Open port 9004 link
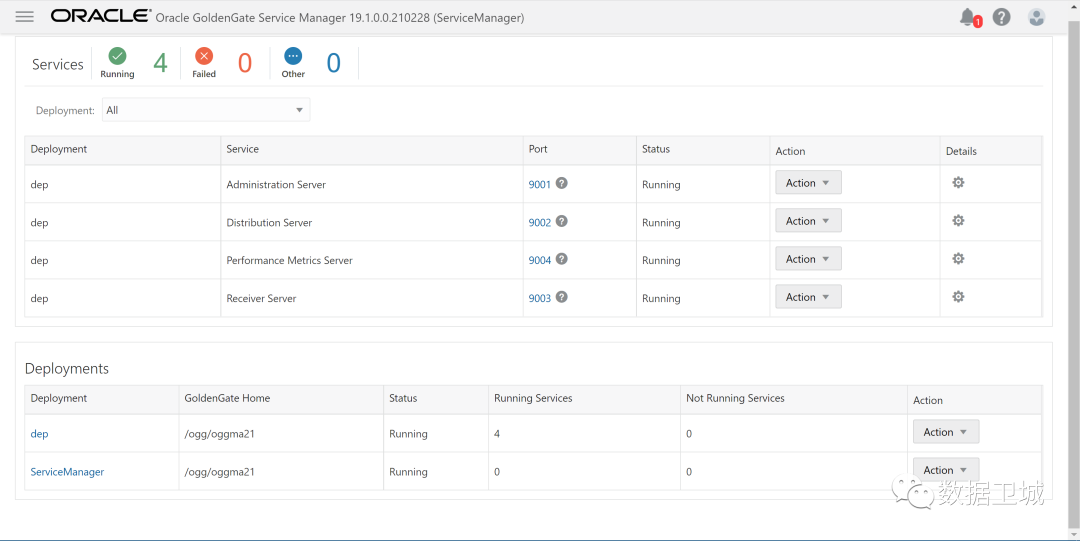Viewport: 1080px width, 541px height. 540,261
